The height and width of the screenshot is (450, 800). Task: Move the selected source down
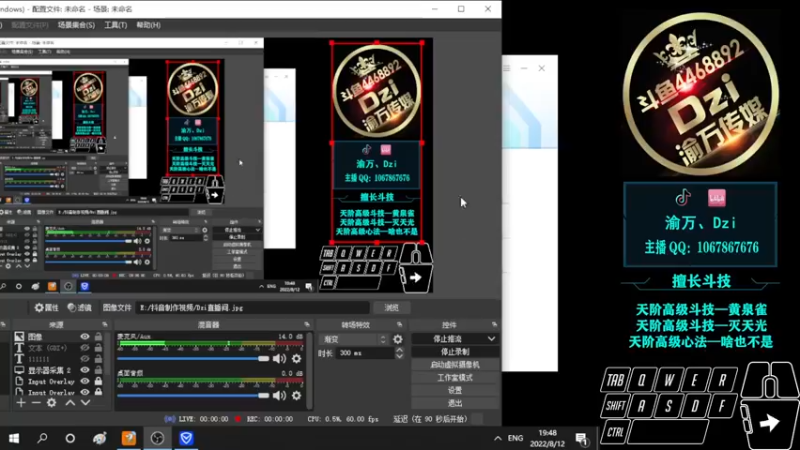85,403
